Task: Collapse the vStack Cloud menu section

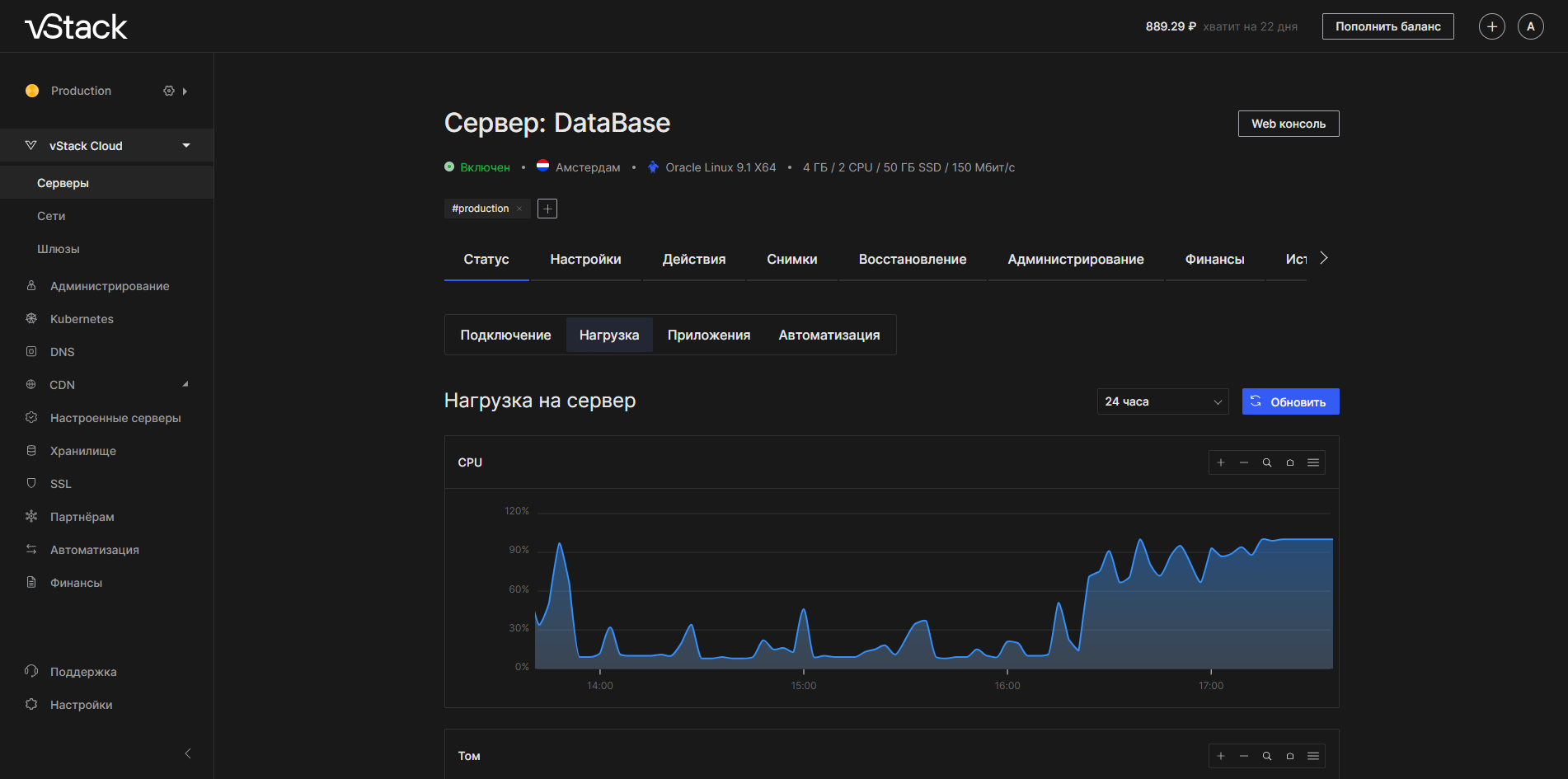Action: [x=186, y=146]
